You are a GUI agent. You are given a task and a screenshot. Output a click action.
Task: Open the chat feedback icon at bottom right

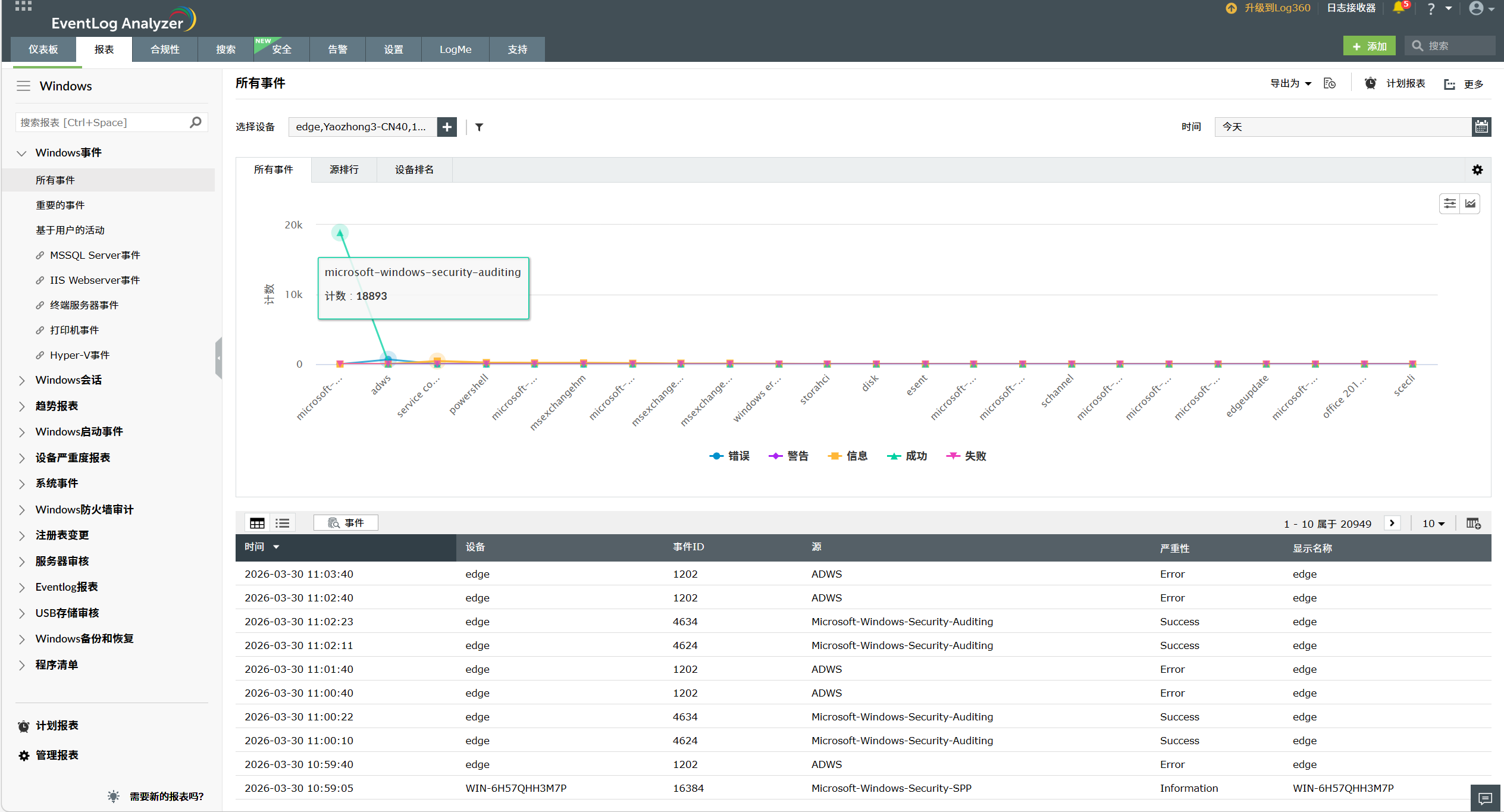tap(1485, 798)
